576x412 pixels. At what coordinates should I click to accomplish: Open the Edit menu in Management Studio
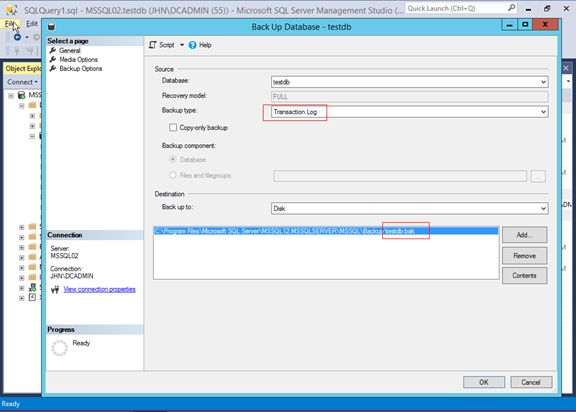coord(32,24)
